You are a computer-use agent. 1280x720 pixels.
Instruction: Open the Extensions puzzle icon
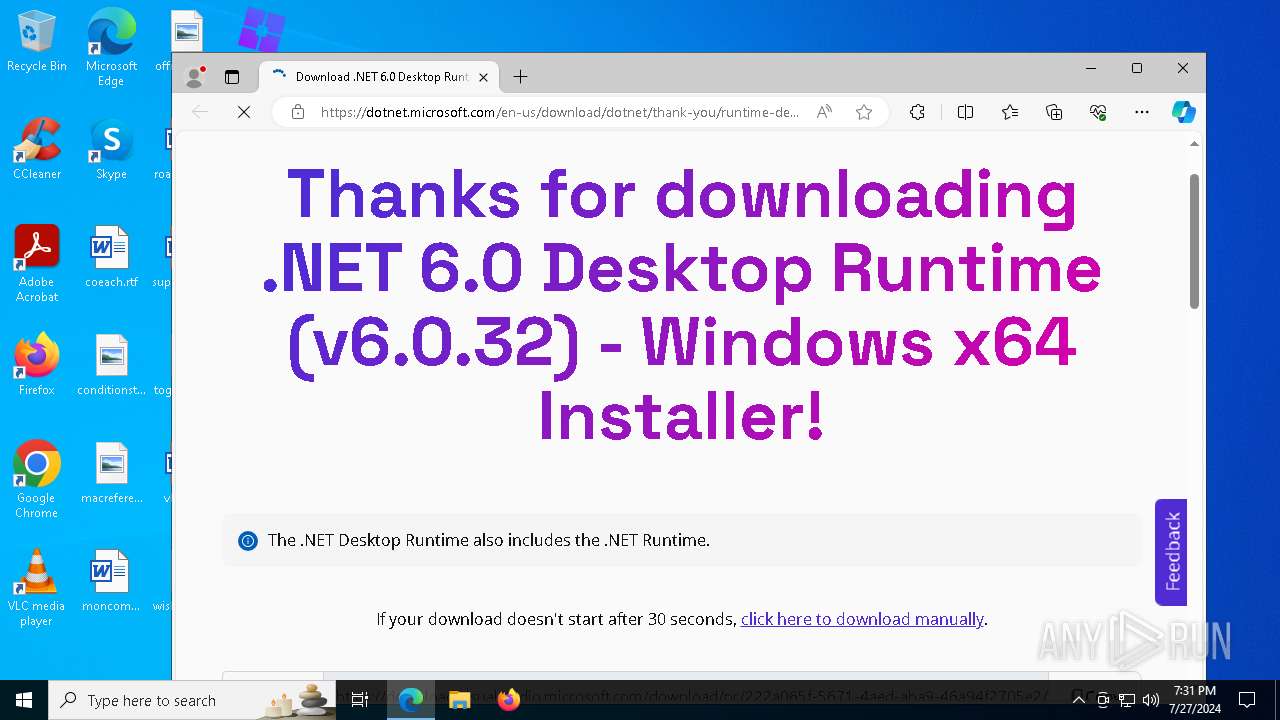pyautogui.click(x=917, y=112)
